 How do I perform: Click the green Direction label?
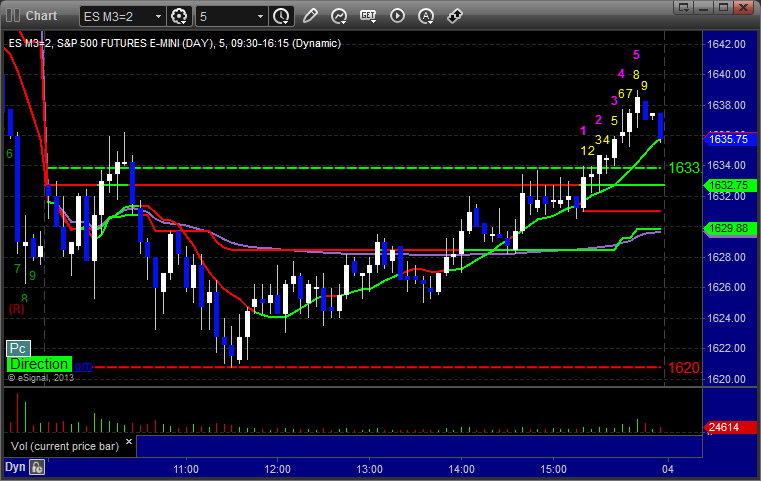pos(39,364)
